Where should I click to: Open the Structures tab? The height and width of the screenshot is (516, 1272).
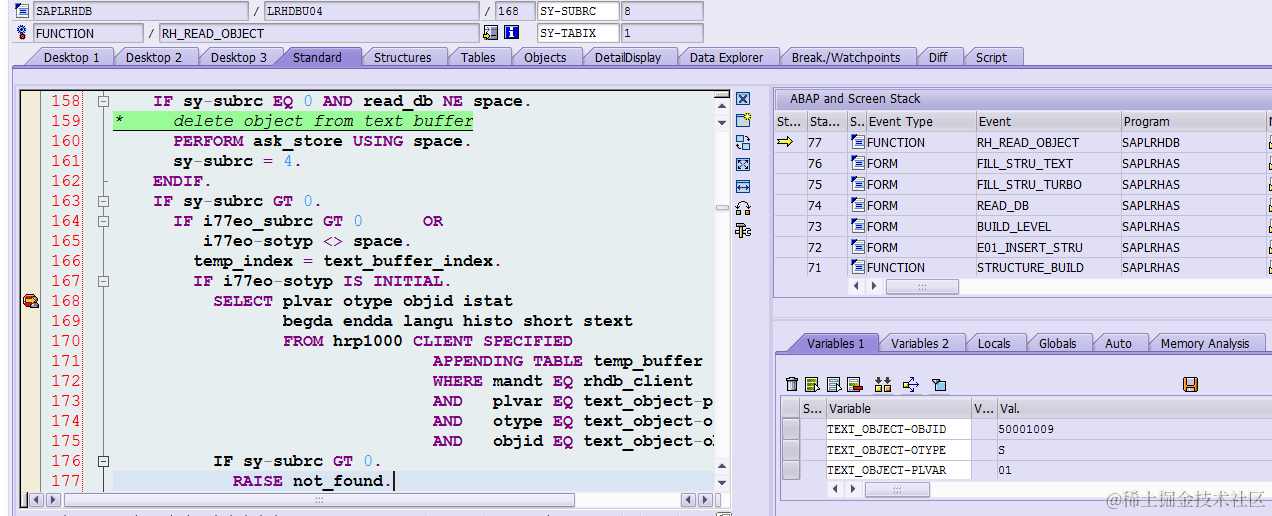[x=402, y=57]
